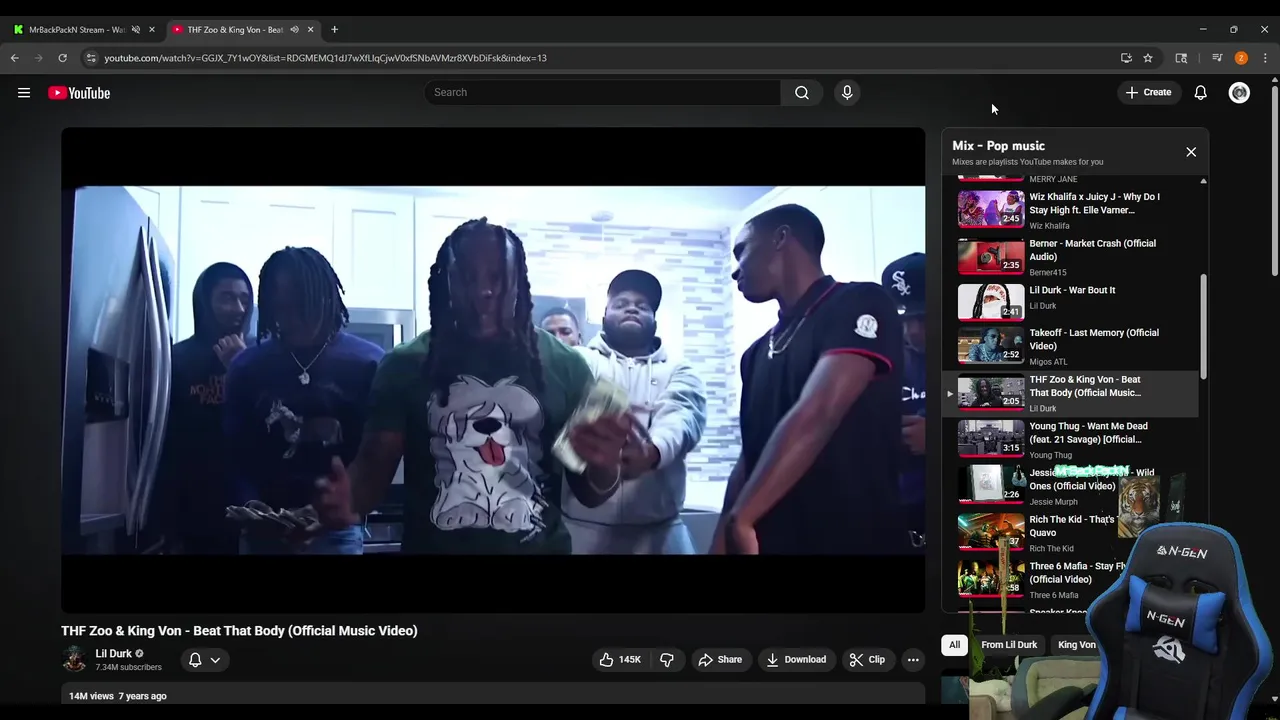Screen dimensions: 1280x720
Task: Click the URL address bar
Action: [x=600, y=58]
